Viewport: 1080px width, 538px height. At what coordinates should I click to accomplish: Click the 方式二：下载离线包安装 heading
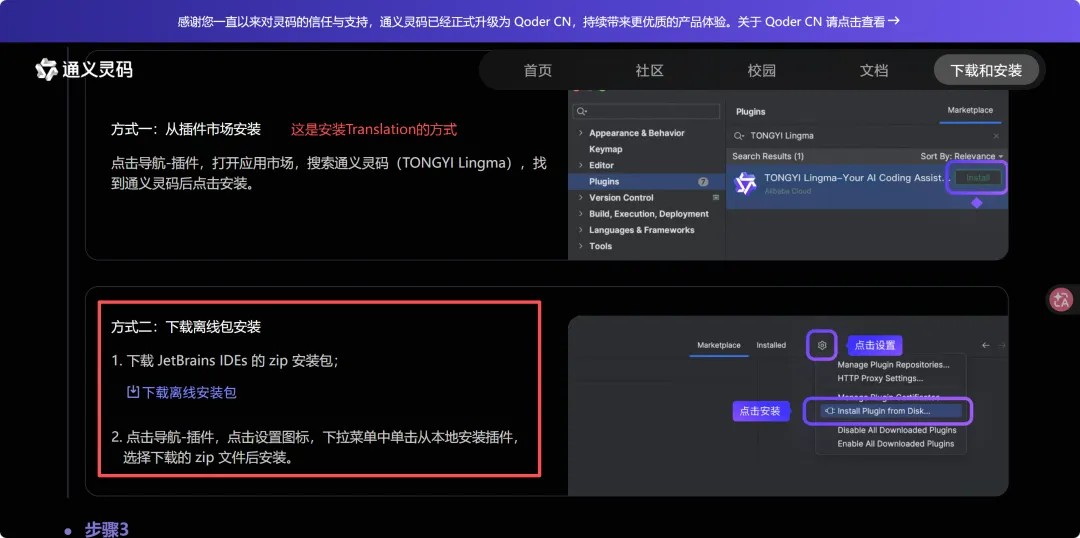tap(186, 327)
